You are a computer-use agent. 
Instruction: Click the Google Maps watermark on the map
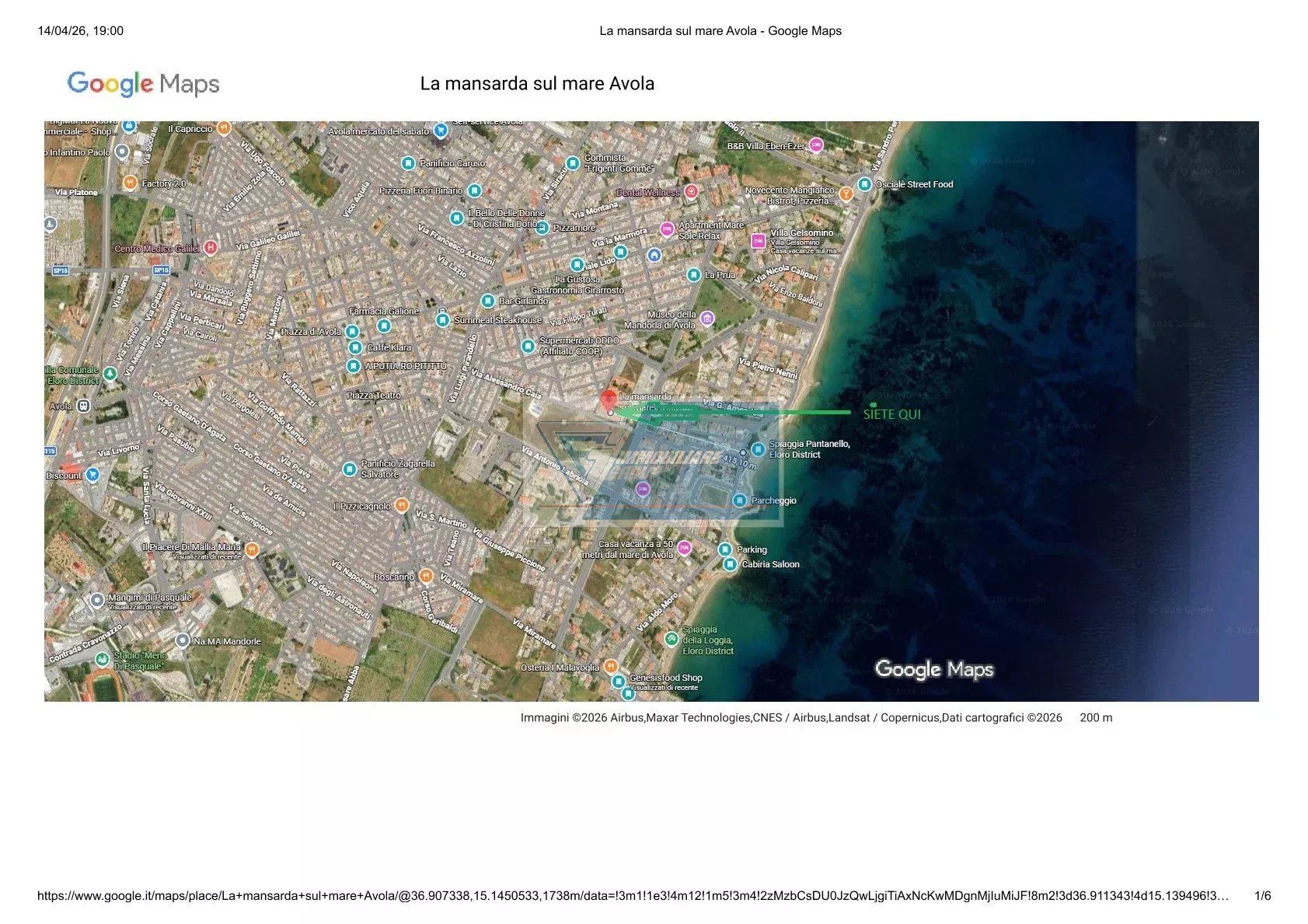(x=933, y=669)
